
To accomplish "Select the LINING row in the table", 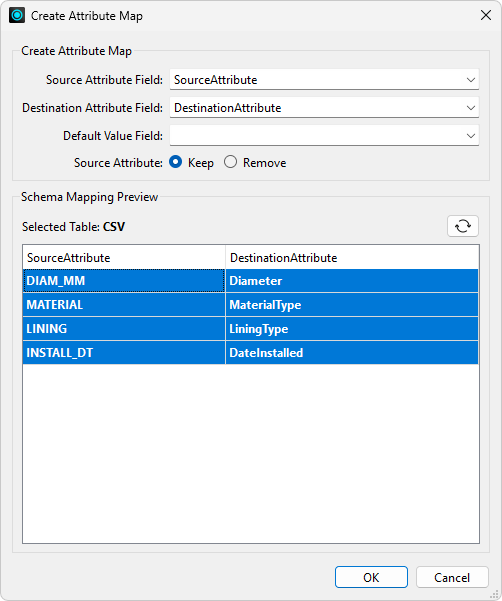I will coord(251,328).
